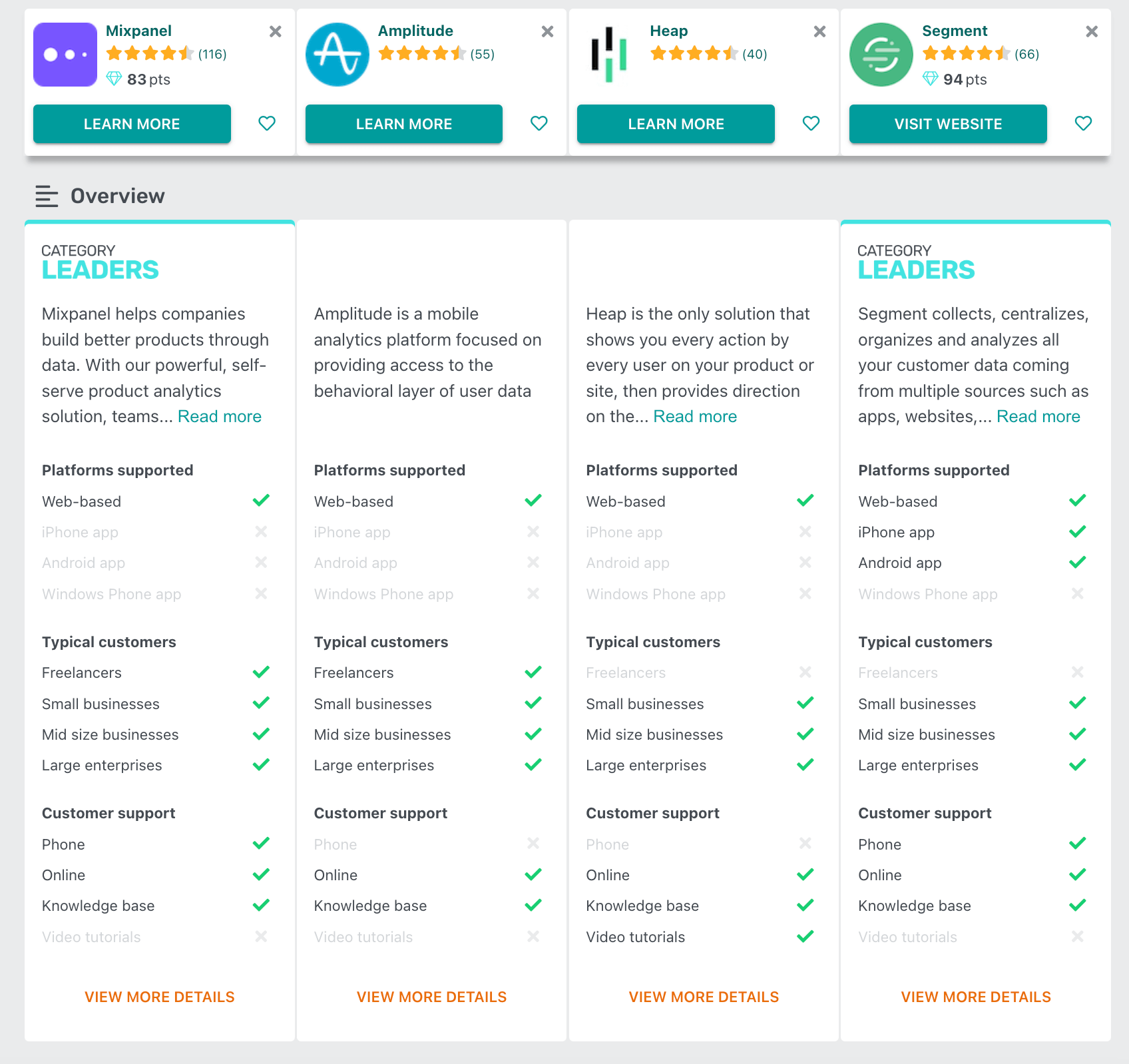Image resolution: width=1129 pixels, height=1064 pixels.
Task: Click the Mixpanel logo
Action: click(x=65, y=54)
